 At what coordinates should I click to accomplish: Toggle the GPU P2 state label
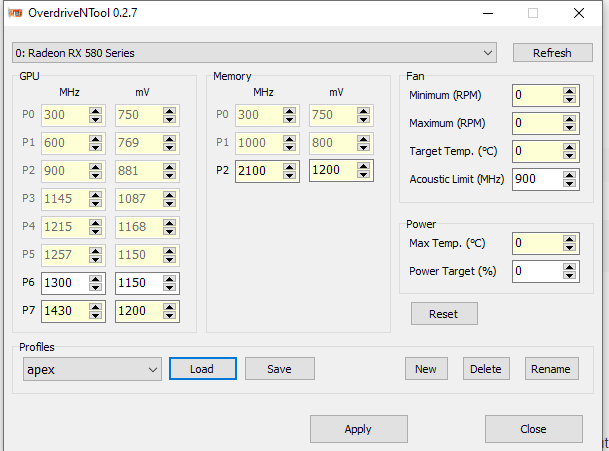point(28,171)
